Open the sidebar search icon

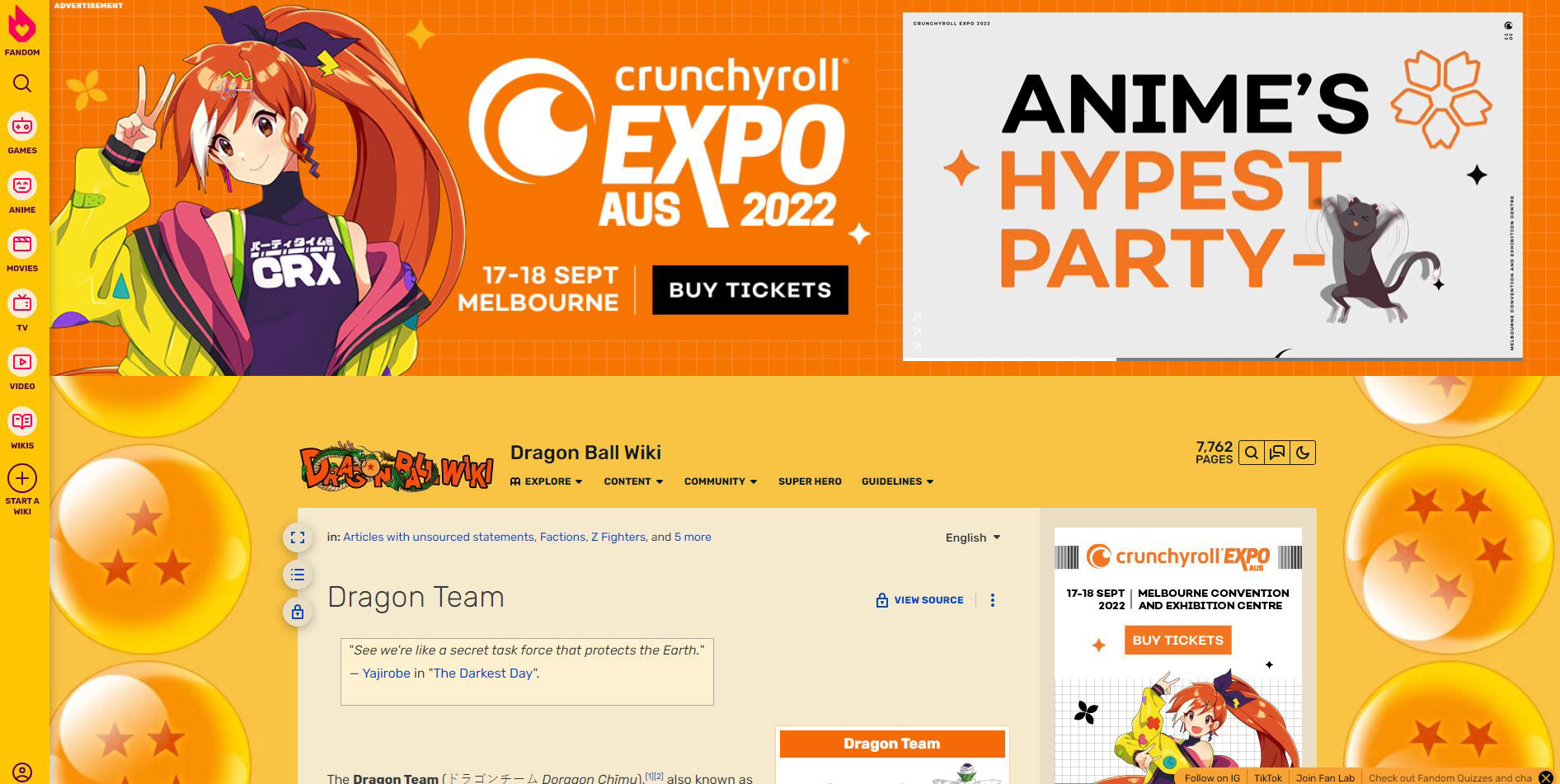(22, 83)
